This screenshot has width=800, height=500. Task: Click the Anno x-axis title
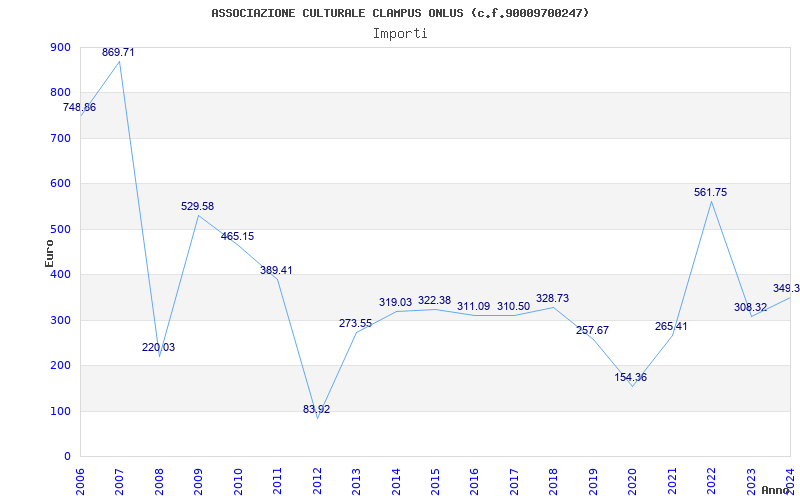774,490
